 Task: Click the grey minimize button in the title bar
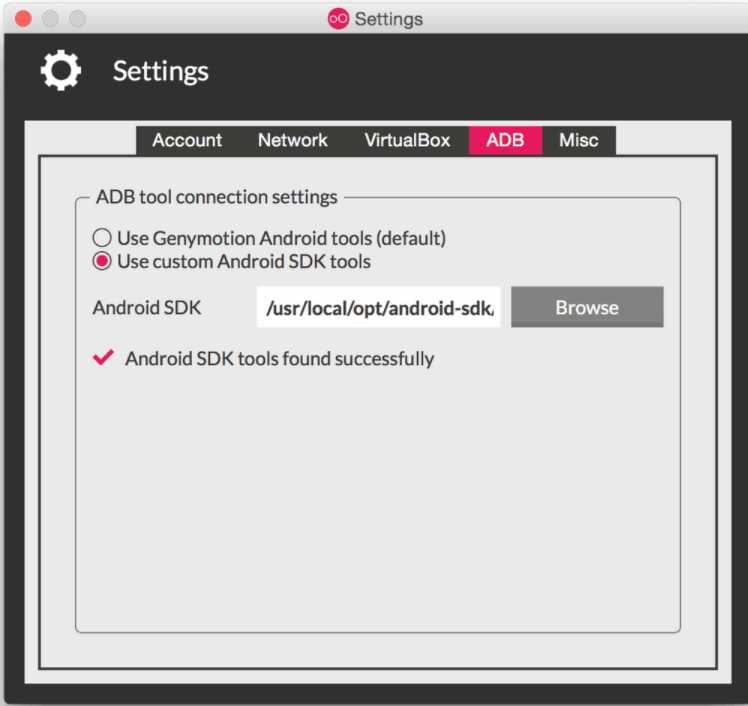coord(50,19)
